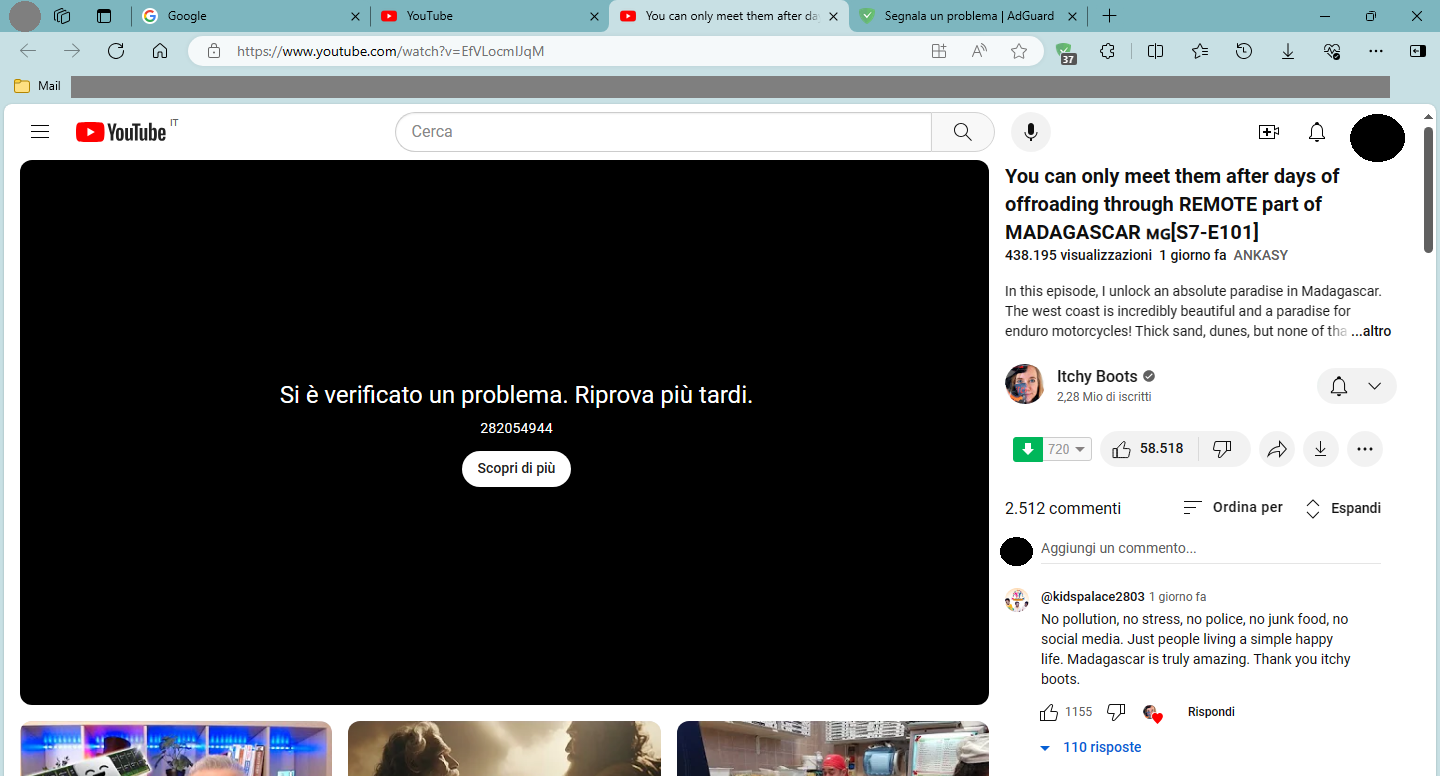Open the Create video icon

point(1268,131)
